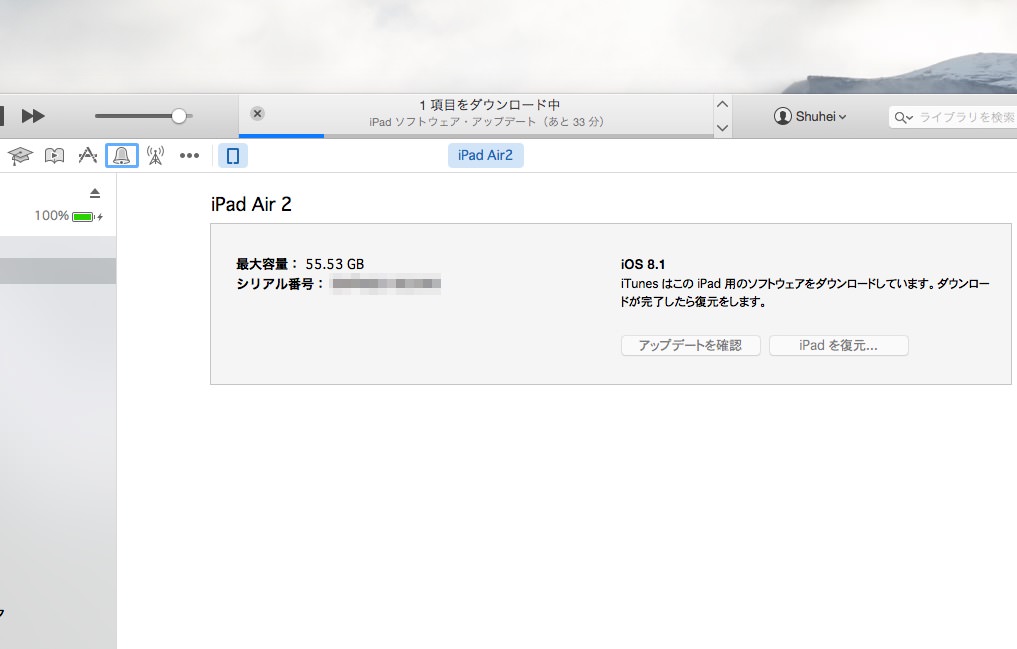The width and height of the screenshot is (1017, 649).
Task: Click the 100% battery indicator
Action: pos(69,216)
